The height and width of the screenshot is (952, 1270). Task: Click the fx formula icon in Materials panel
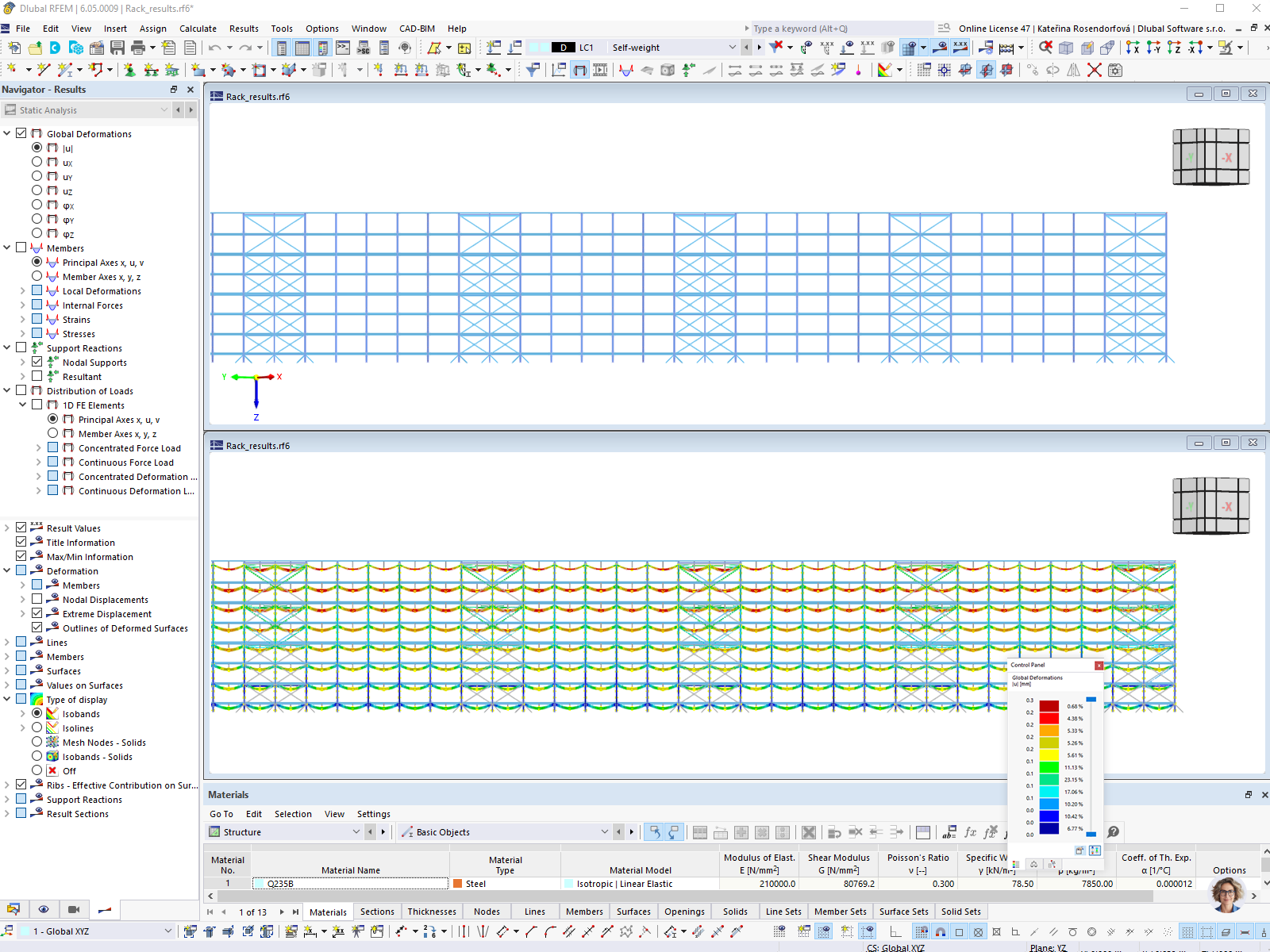[970, 833]
